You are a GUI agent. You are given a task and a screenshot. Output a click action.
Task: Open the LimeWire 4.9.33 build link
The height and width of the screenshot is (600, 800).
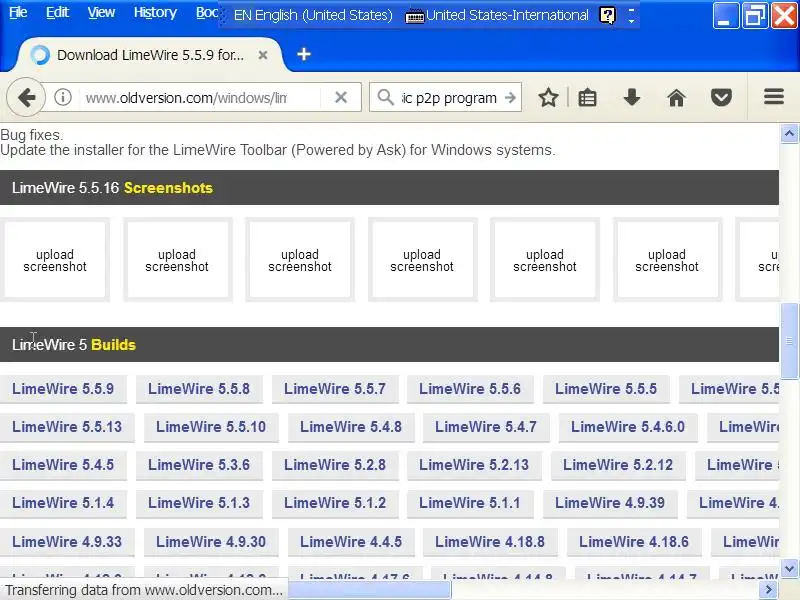[x=67, y=541]
